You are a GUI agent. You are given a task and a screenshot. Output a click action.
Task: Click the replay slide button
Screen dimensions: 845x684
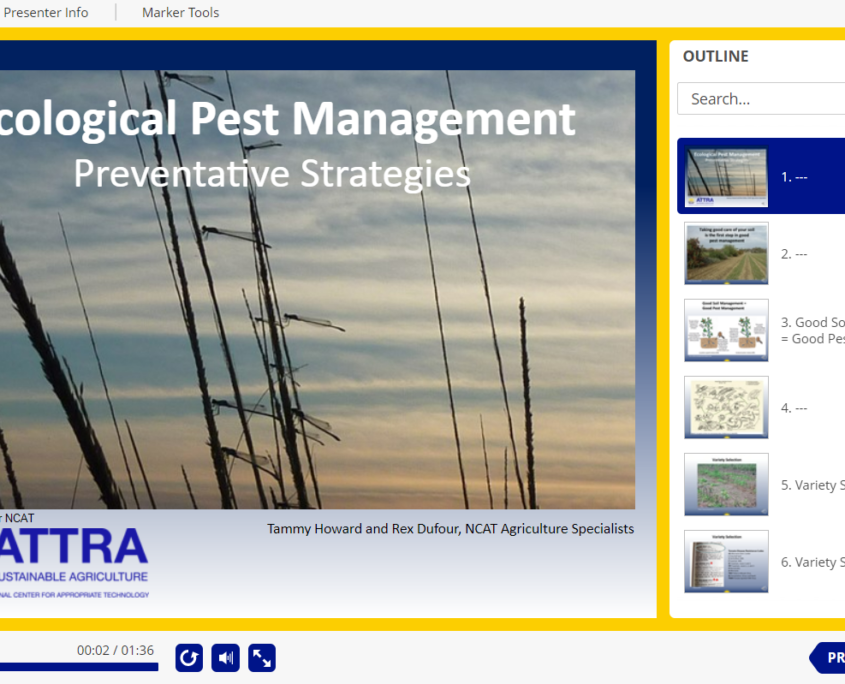189,658
